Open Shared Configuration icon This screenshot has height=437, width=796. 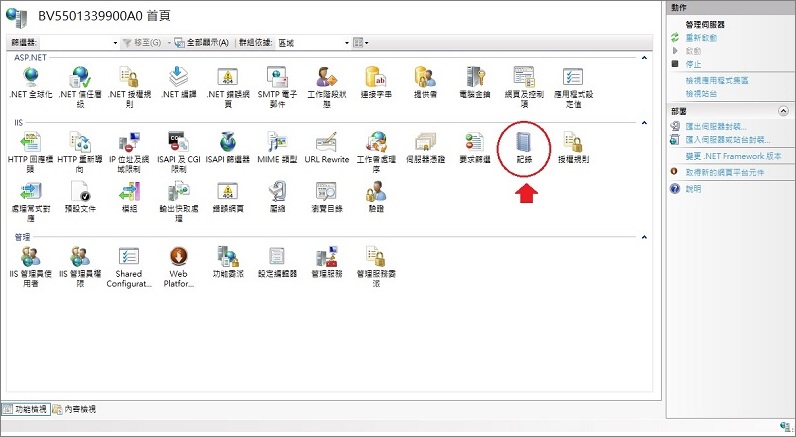[x=128, y=260]
